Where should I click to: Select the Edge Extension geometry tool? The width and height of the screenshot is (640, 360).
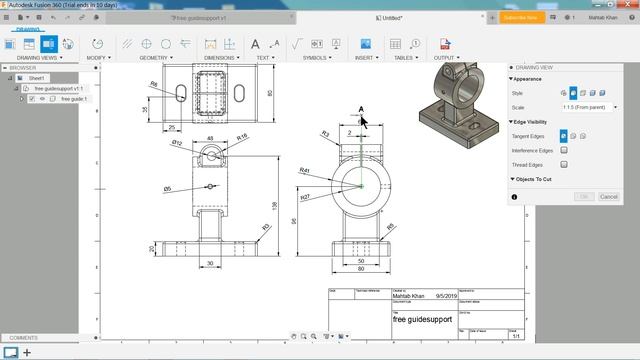tap(185, 44)
